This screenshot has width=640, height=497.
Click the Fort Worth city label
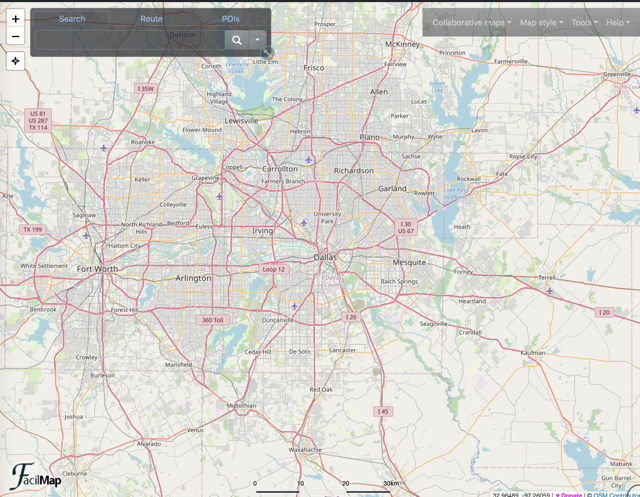click(97, 269)
